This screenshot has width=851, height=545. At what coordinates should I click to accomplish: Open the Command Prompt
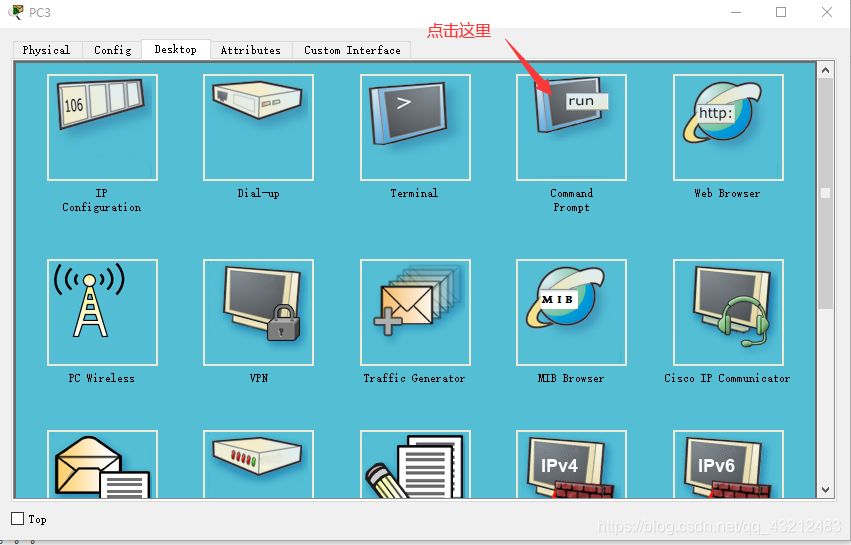571,128
